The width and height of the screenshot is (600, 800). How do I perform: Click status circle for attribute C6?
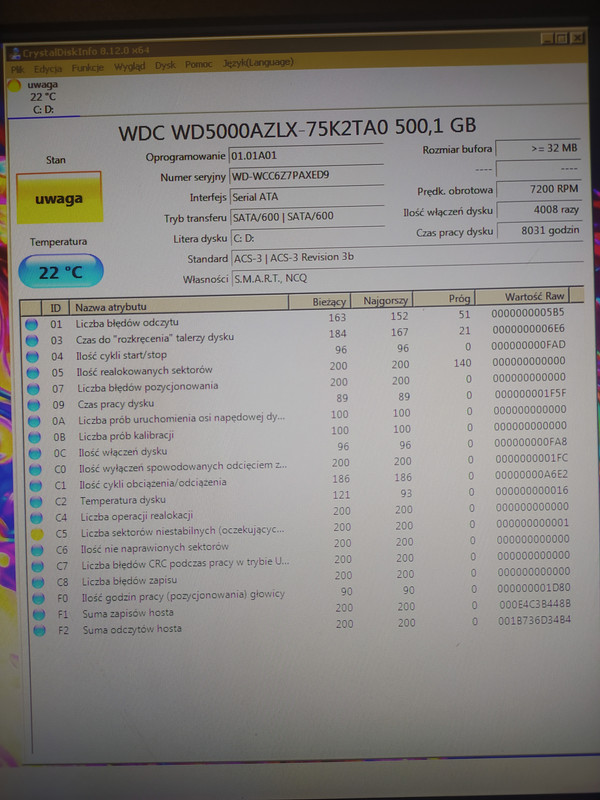click(37, 551)
